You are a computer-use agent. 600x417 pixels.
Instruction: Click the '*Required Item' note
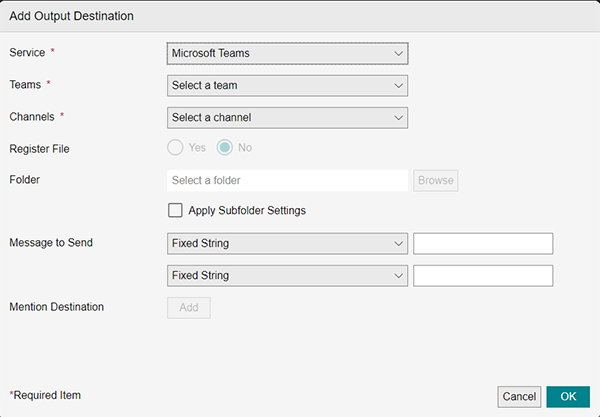point(45,395)
